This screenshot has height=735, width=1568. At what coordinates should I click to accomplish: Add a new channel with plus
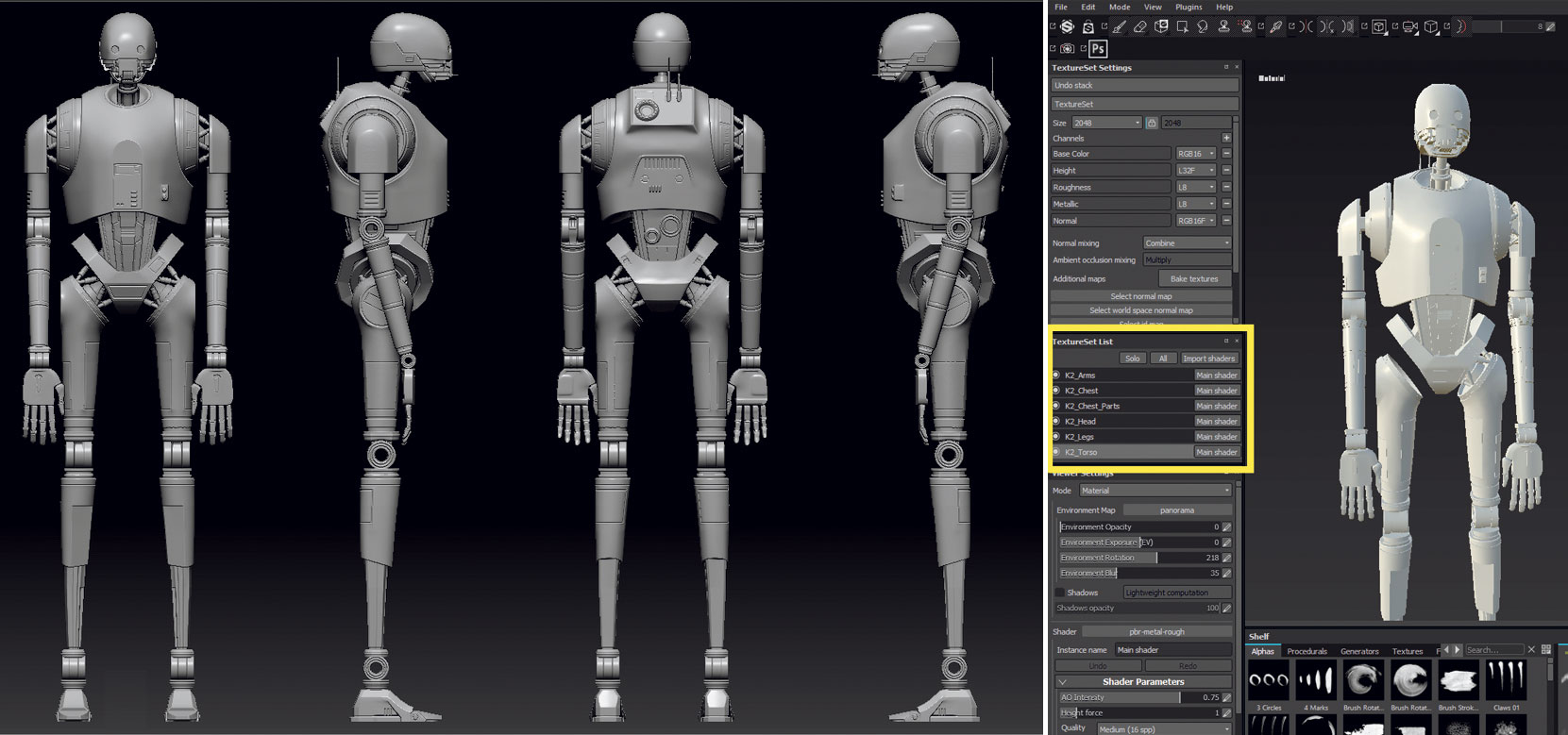point(1226,138)
